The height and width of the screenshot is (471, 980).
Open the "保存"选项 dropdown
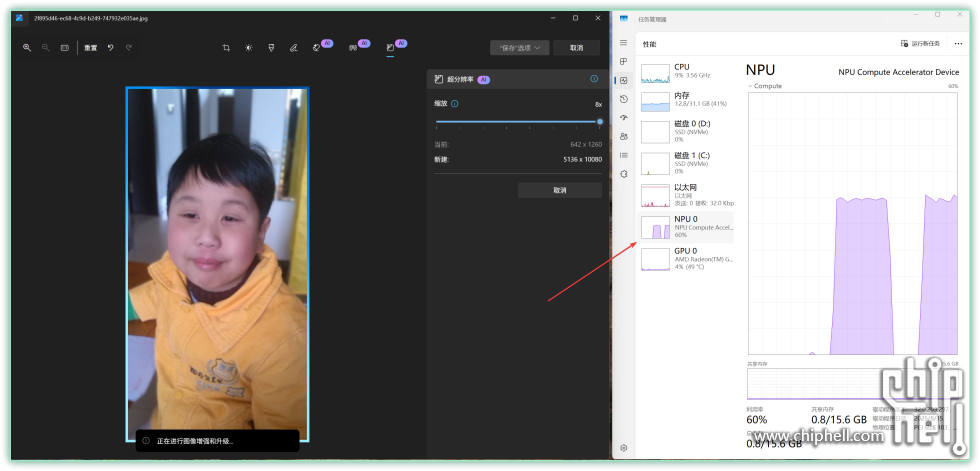pos(520,47)
